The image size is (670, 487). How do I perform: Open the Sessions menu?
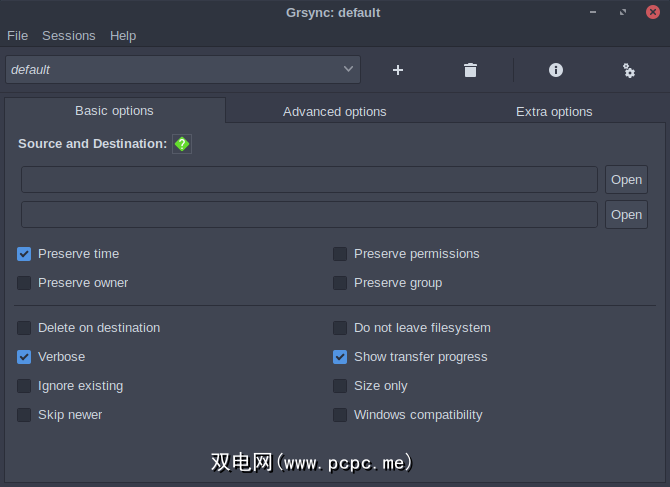coord(69,36)
